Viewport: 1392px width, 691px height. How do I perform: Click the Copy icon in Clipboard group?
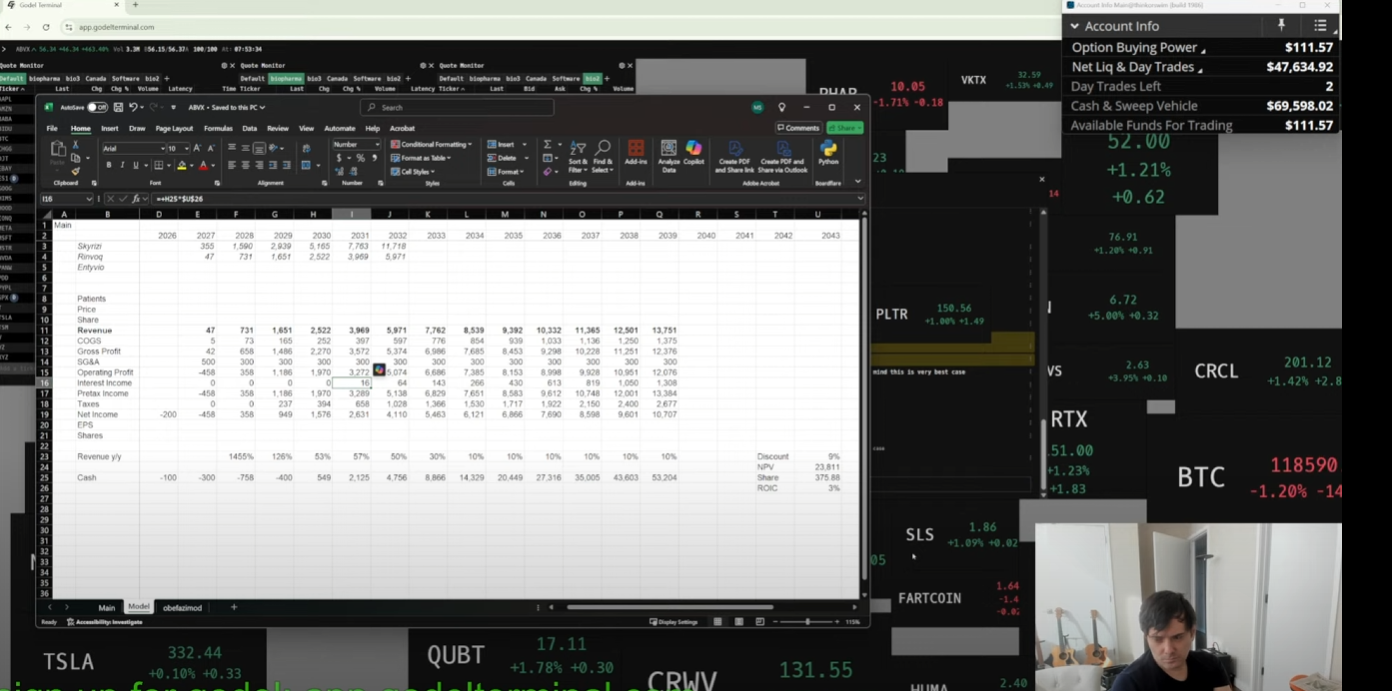pyautogui.click(x=75, y=158)
